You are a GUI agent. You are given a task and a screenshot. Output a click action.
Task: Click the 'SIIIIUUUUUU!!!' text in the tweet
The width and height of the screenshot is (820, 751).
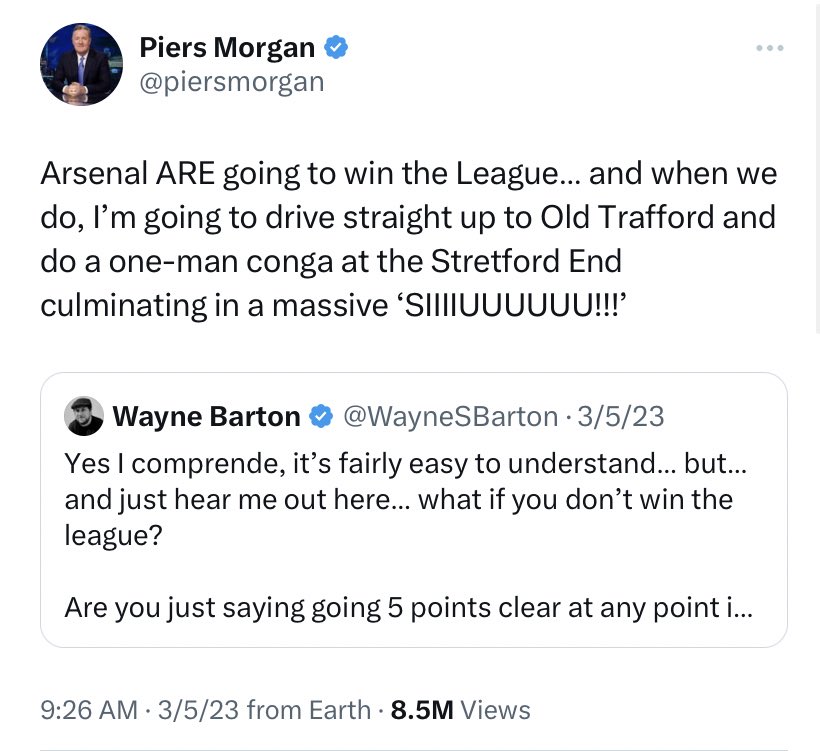pyautogui.click(x=515, y=305)
